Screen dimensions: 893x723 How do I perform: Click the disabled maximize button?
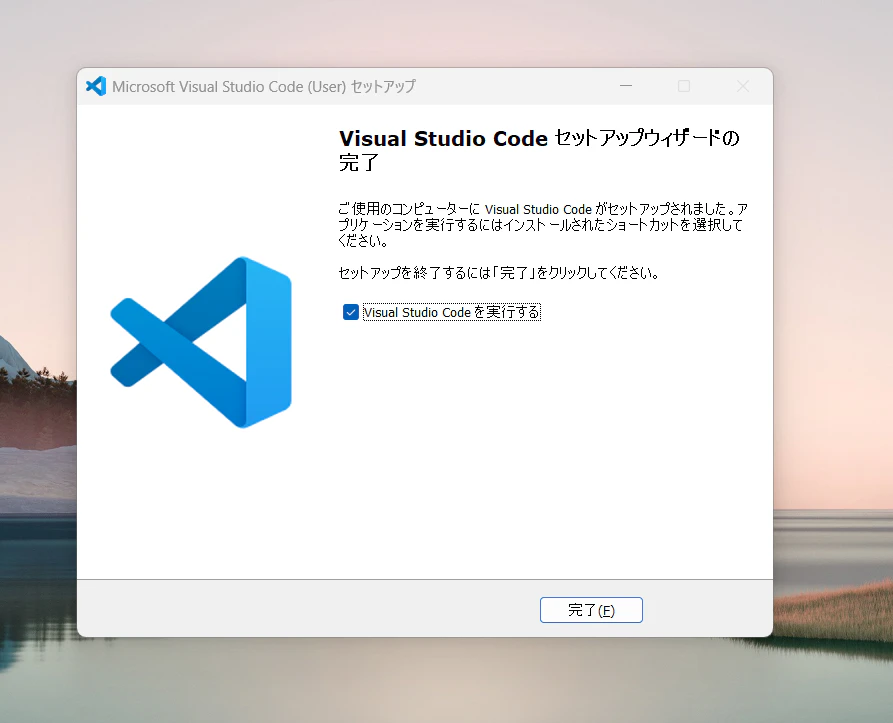point(684,86)
